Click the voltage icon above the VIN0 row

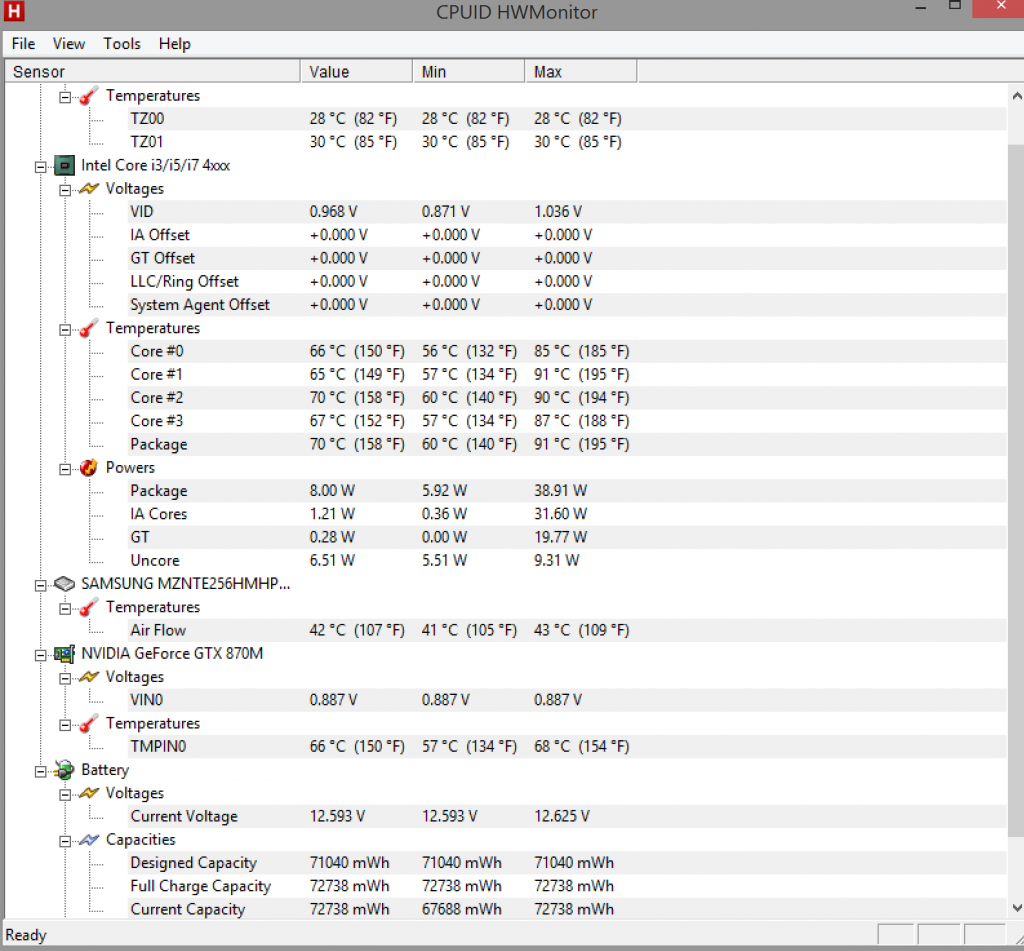[89, 677]
